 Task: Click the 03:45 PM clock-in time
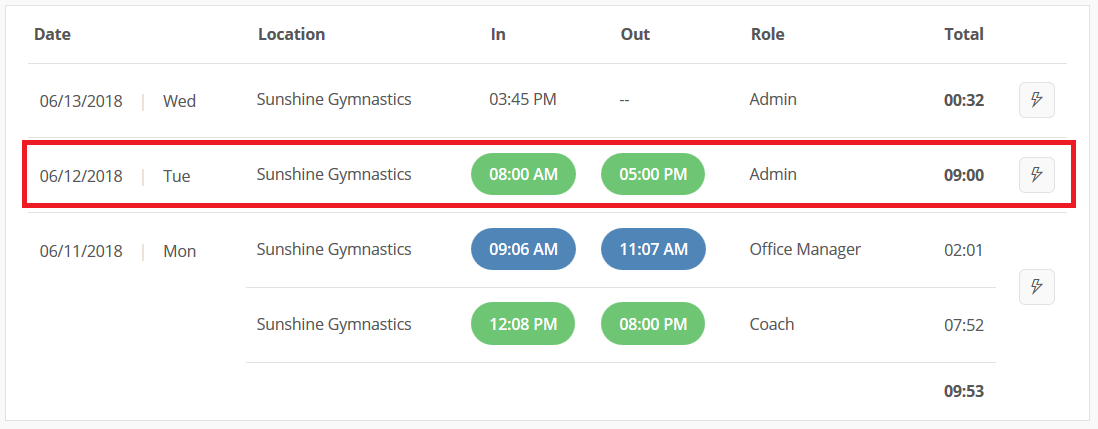(522, 99)
